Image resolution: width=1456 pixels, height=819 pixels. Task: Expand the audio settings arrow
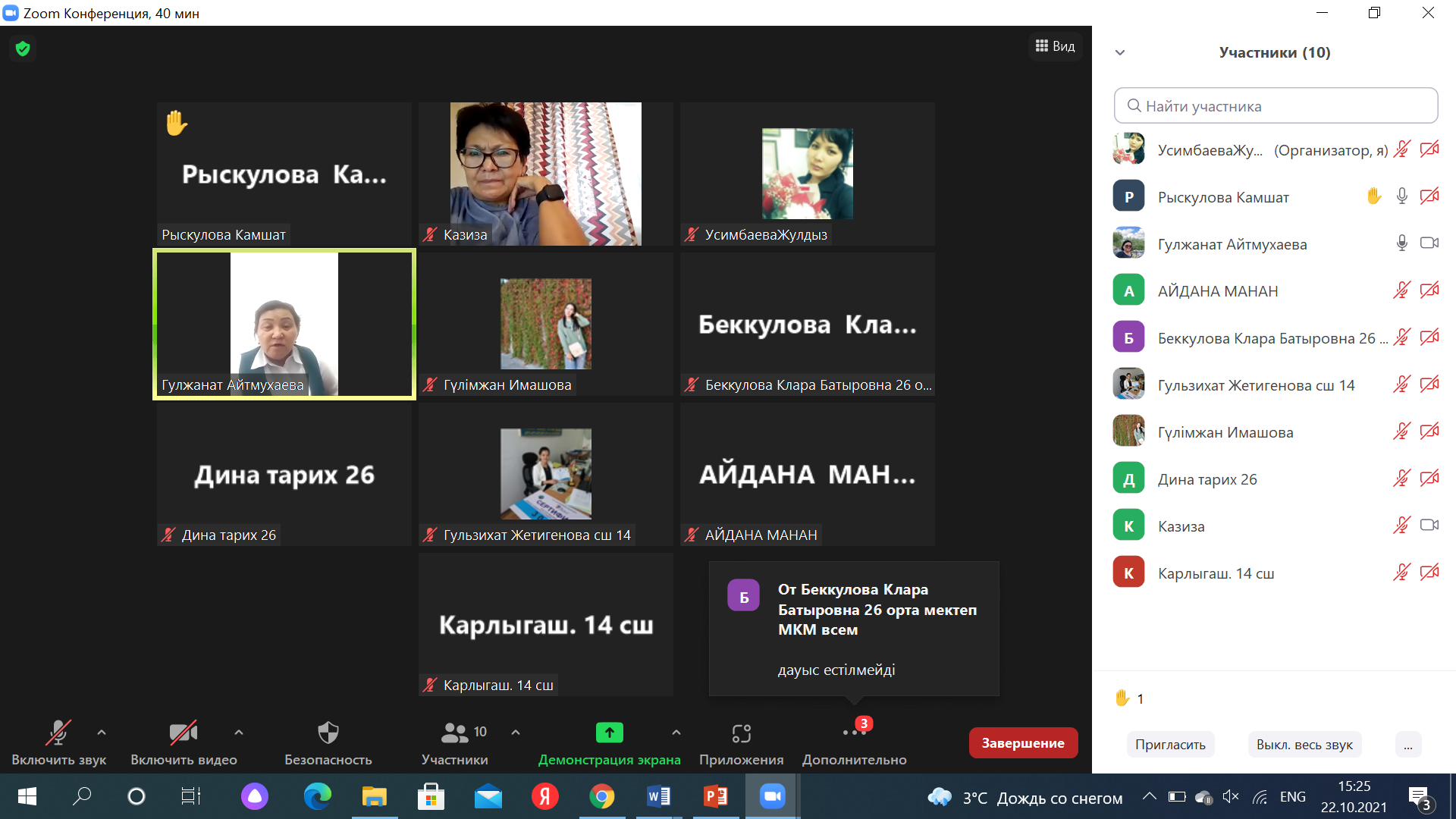(x=102, y=733)
